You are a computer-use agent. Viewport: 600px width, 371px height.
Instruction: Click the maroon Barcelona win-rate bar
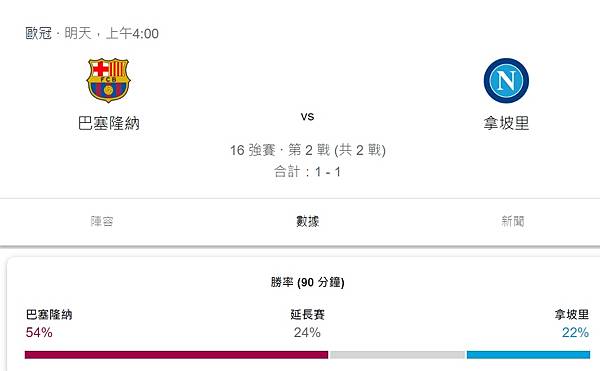point(176,355)
